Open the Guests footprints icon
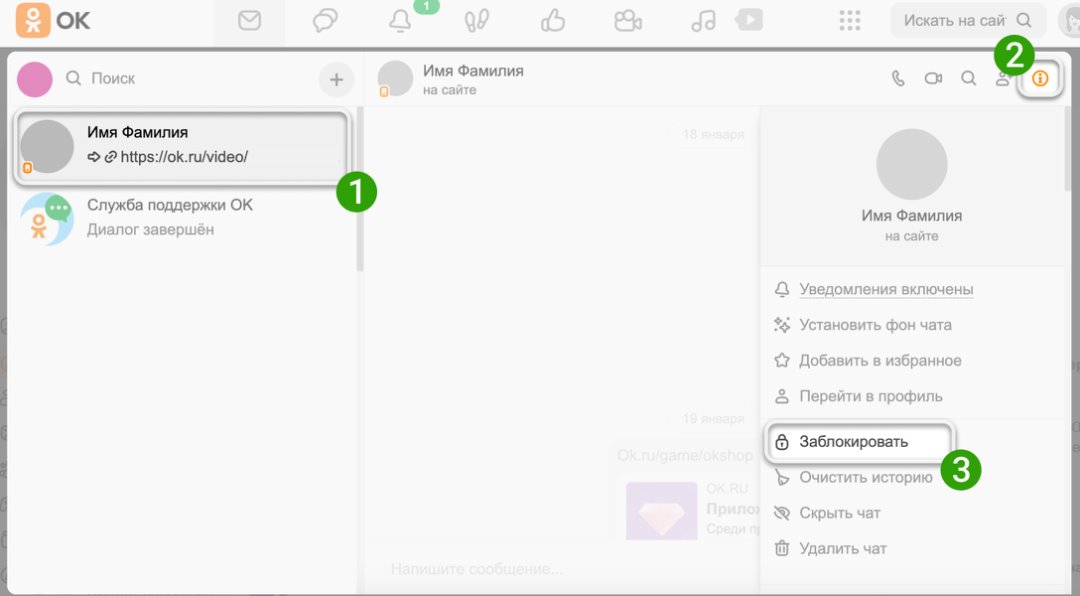1080x596 pixels. pyautogui.click(x=476, y=21)
